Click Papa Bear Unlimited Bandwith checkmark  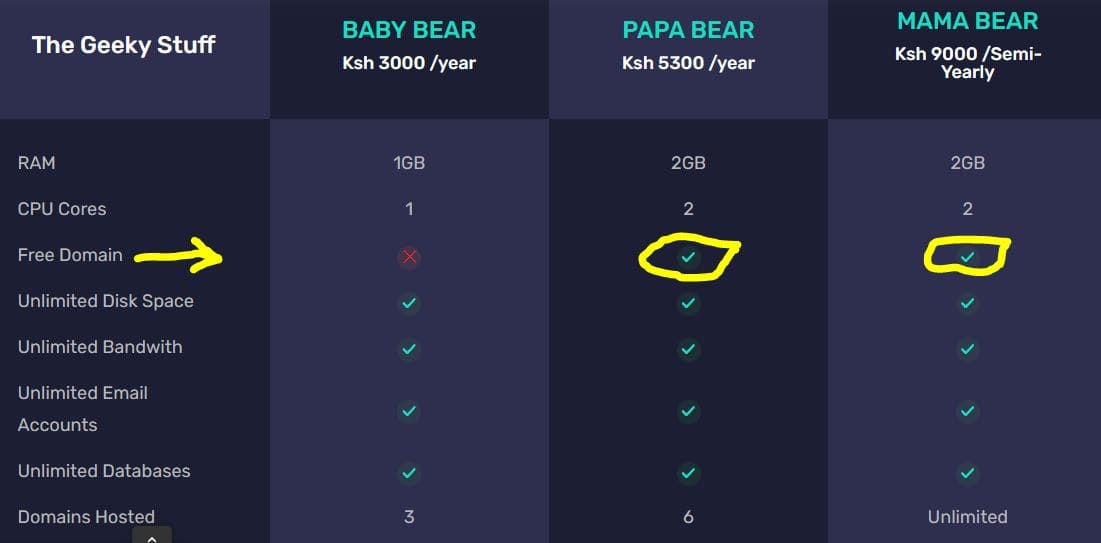pyautogui.click(x=688, y=349)
